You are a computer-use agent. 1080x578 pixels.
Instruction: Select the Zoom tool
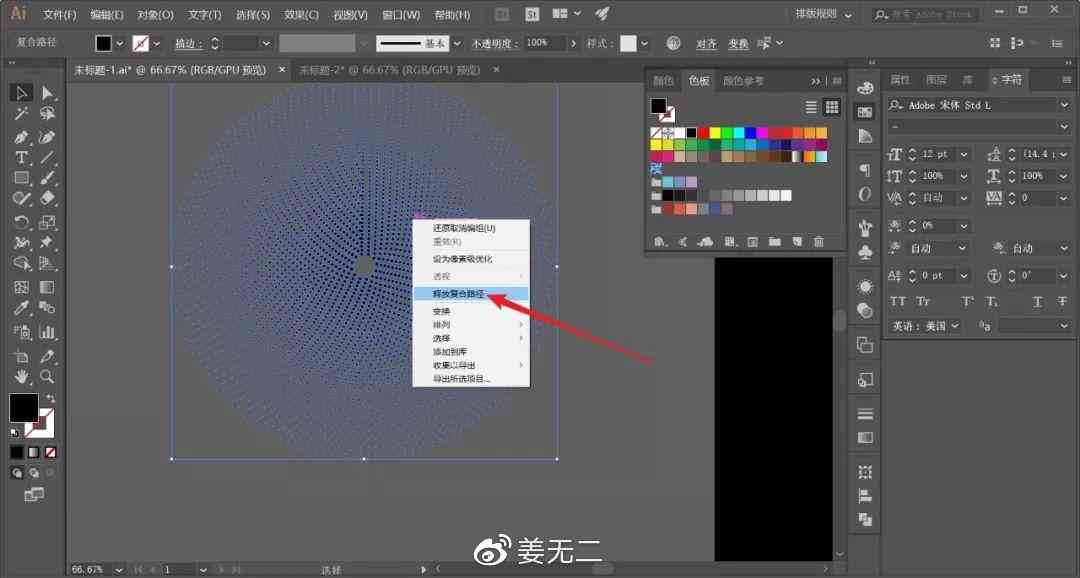pos(47,377)
